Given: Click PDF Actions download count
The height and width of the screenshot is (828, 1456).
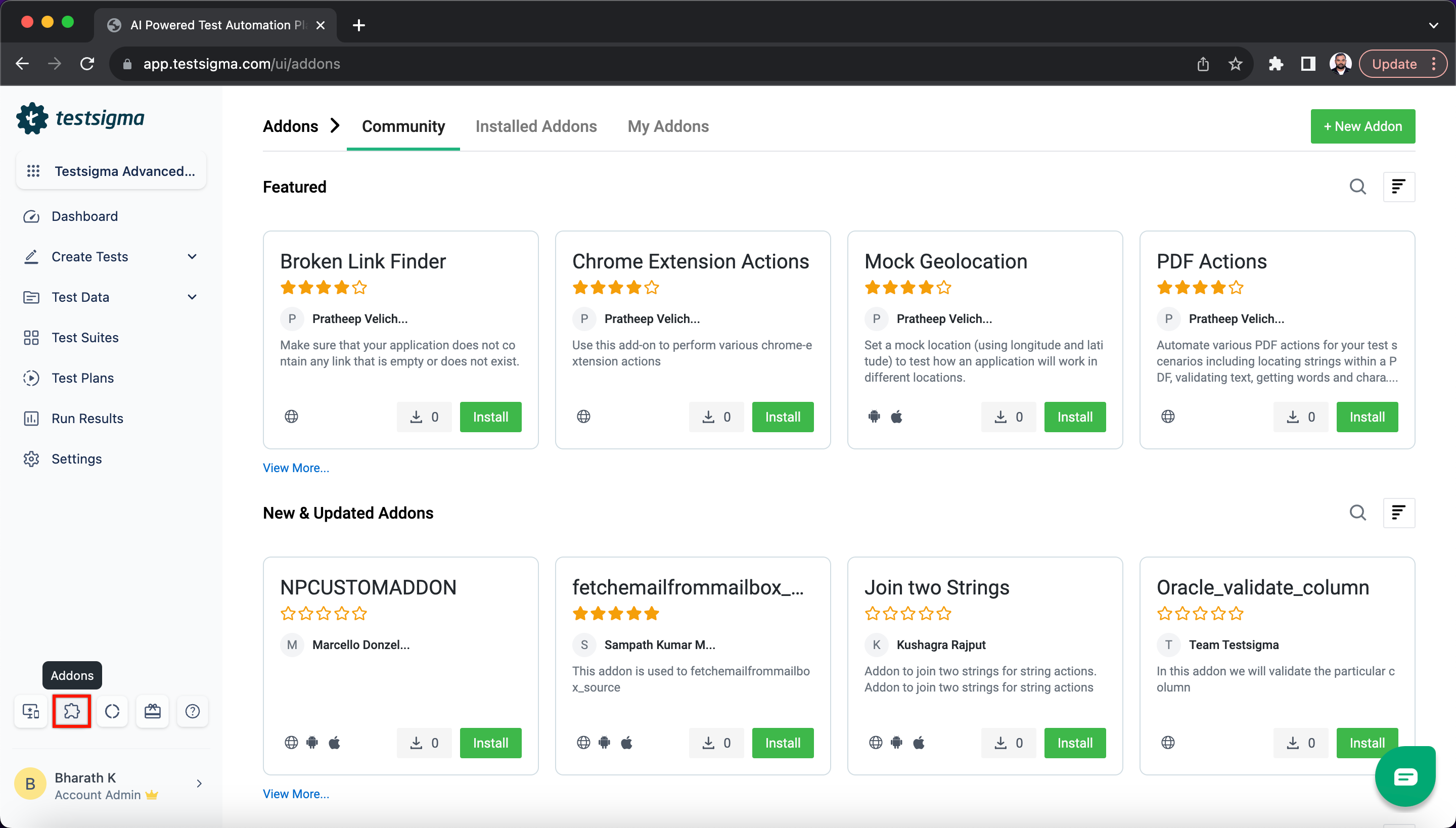Looking at the screenshot, I should click(x=1301, y=417).
